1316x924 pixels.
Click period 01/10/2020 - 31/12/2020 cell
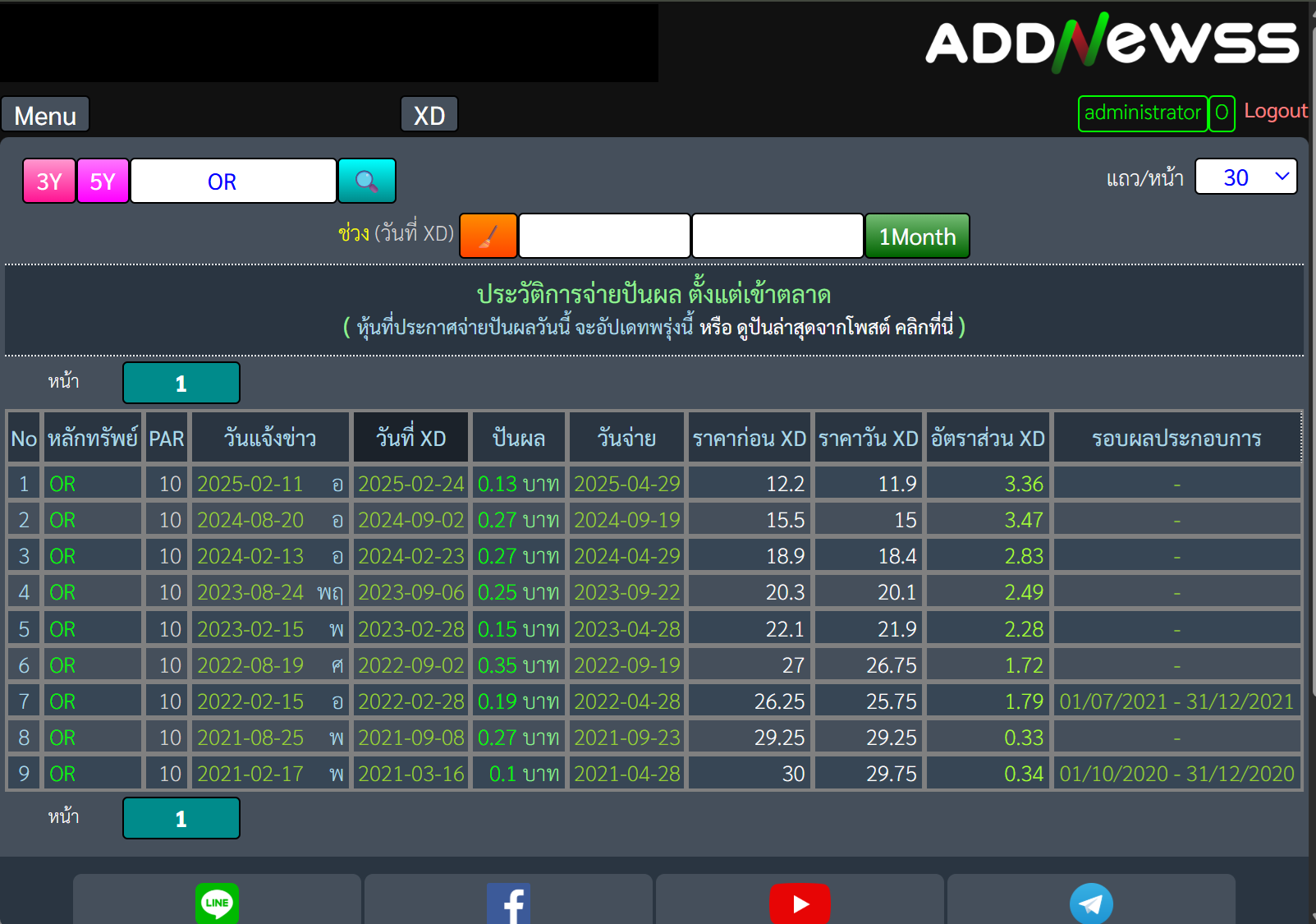coord(1176,774)
